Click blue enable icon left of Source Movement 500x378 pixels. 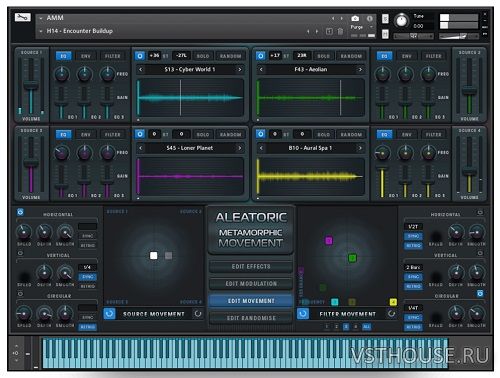(x=109, y=314)
